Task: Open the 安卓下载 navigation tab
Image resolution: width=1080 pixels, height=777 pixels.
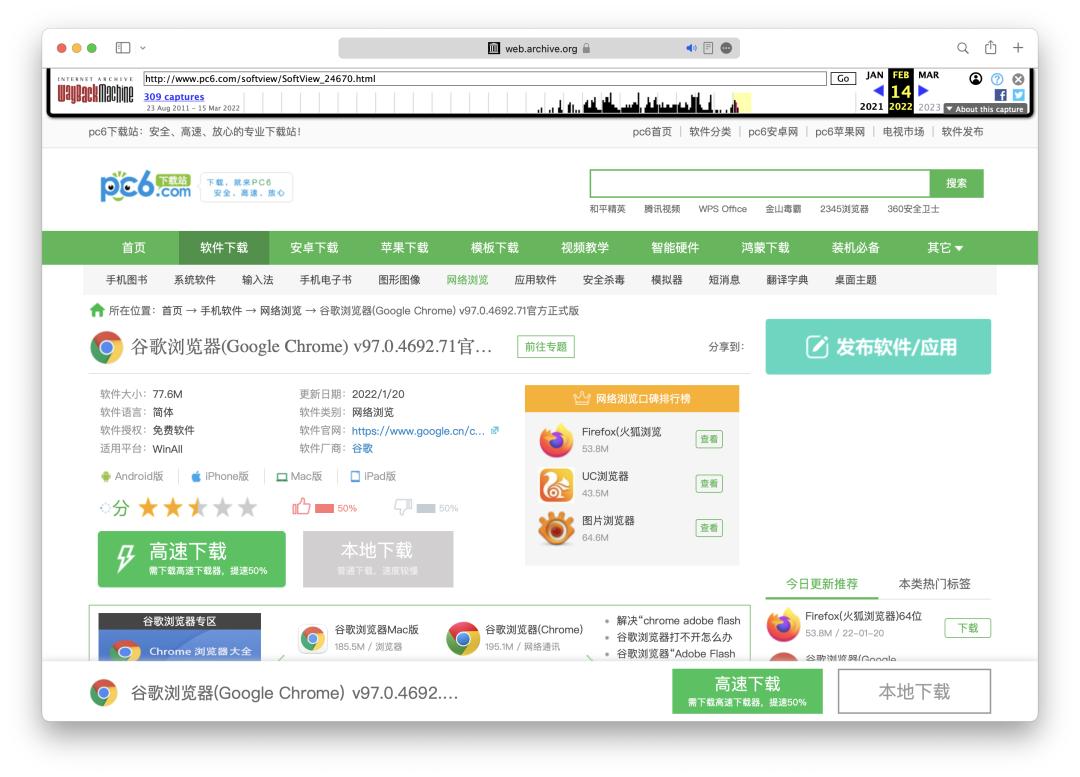Action: click(314, 248)
